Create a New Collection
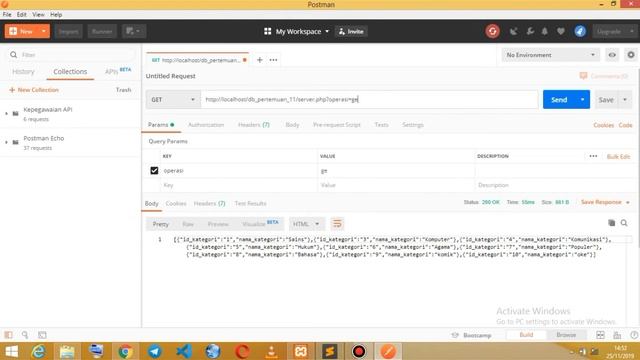The height and width of the screenshot is (360, 640). coord(34,90)
